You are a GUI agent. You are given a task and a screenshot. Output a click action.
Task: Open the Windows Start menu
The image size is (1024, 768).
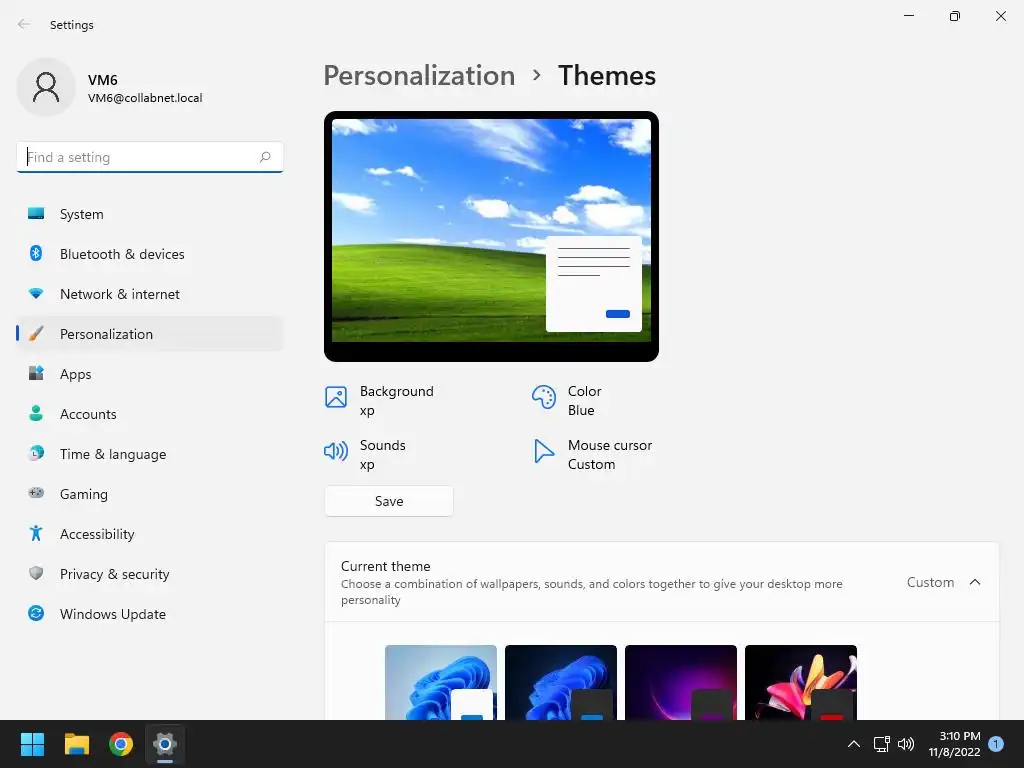coord(32,744)
